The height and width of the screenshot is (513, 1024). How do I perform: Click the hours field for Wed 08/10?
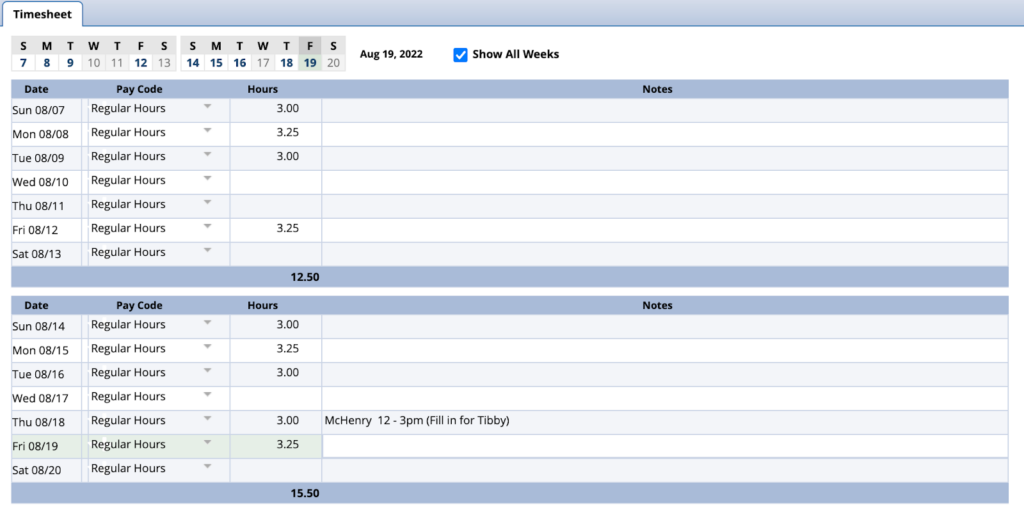pos(275,181)
